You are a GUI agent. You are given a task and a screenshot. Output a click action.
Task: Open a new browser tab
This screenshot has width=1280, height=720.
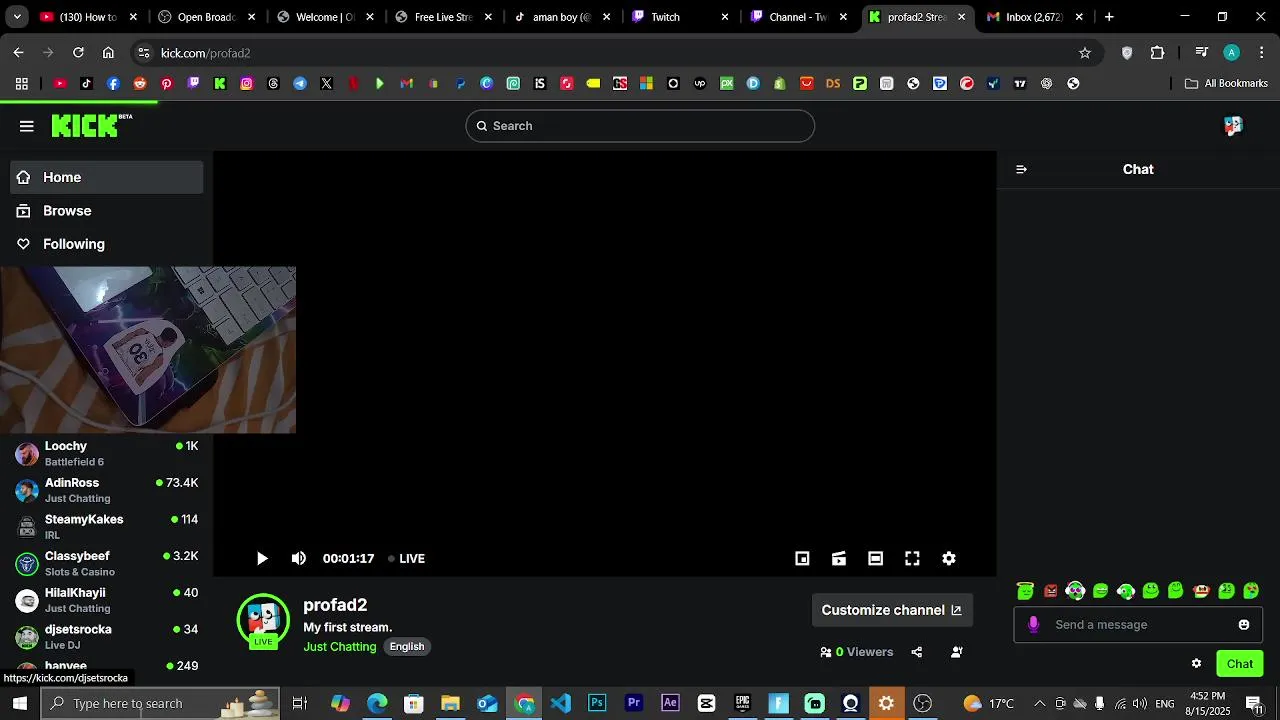pyautogui.click(x=1109, y=17)
